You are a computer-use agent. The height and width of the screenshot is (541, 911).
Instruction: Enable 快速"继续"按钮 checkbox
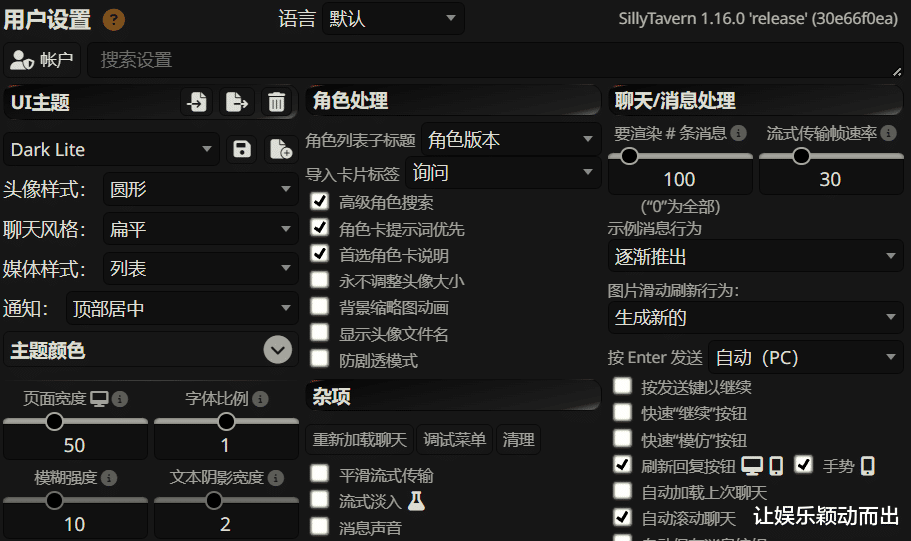point(622,412)
